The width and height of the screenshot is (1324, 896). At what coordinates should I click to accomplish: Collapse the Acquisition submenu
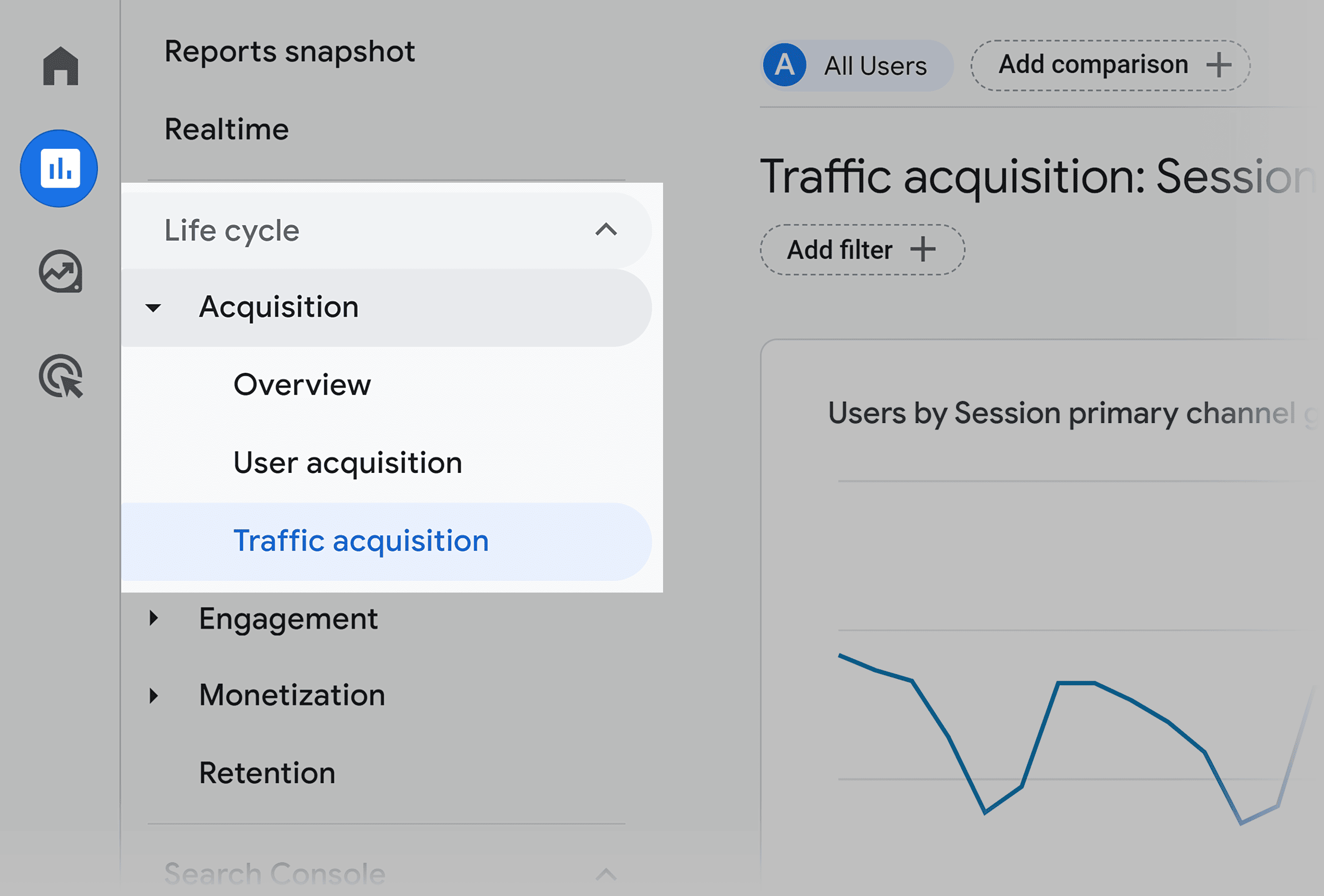153,308
